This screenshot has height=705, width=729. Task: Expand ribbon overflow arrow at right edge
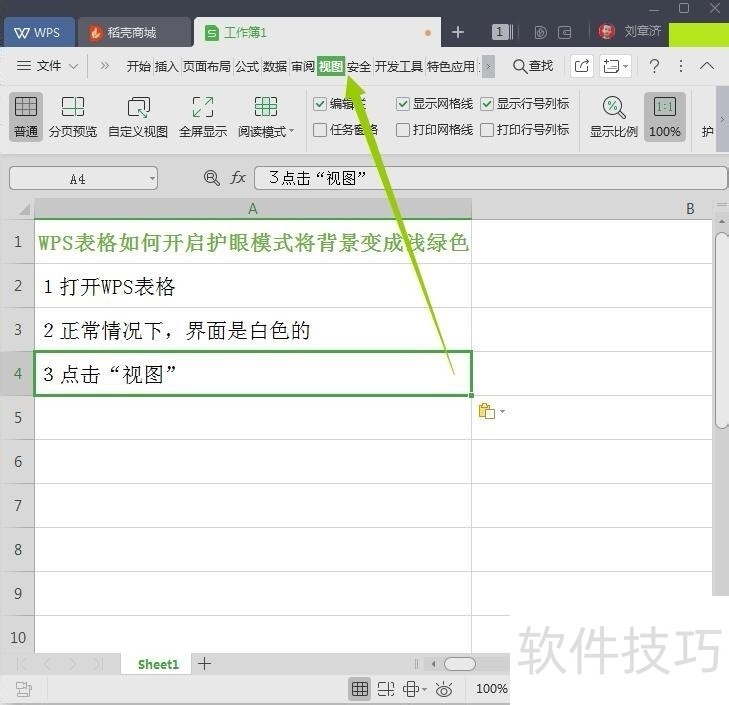[722, 119]
